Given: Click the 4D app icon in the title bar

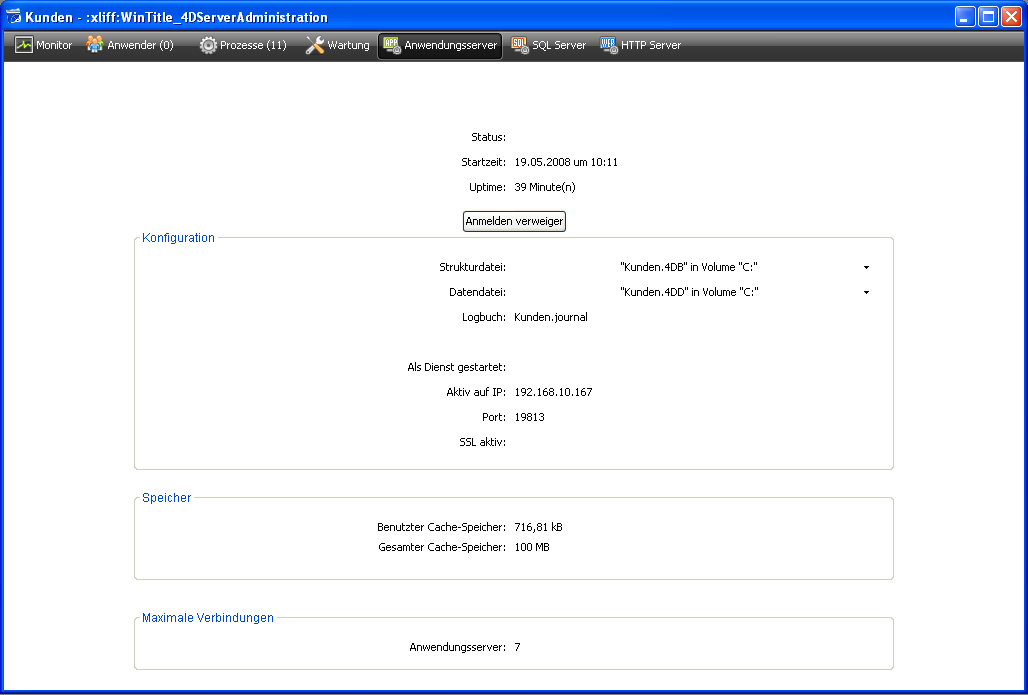Looking at the screenshot, I should point(13,17).
